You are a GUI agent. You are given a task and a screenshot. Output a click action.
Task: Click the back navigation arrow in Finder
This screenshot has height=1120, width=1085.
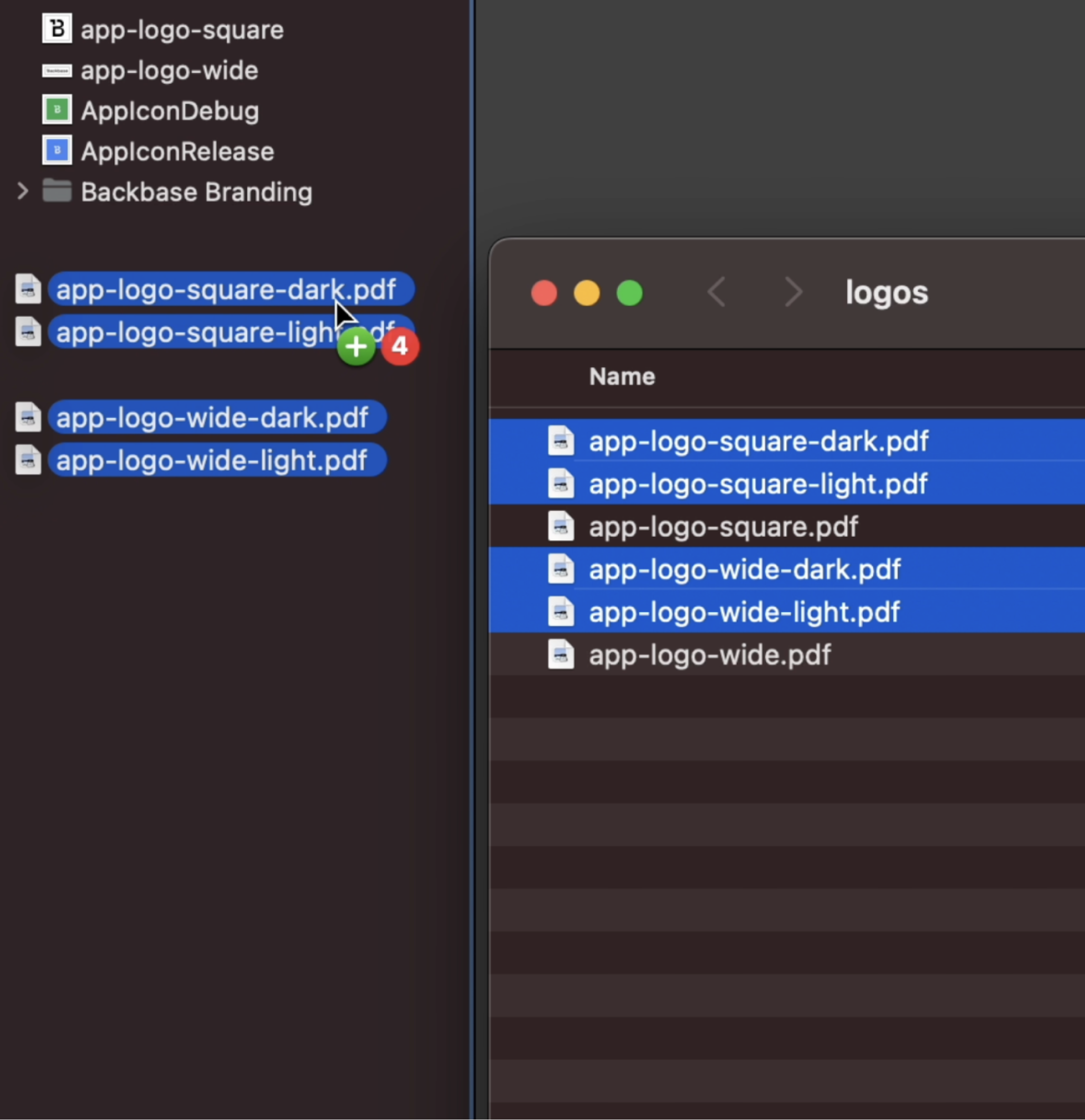click(717, 292)
